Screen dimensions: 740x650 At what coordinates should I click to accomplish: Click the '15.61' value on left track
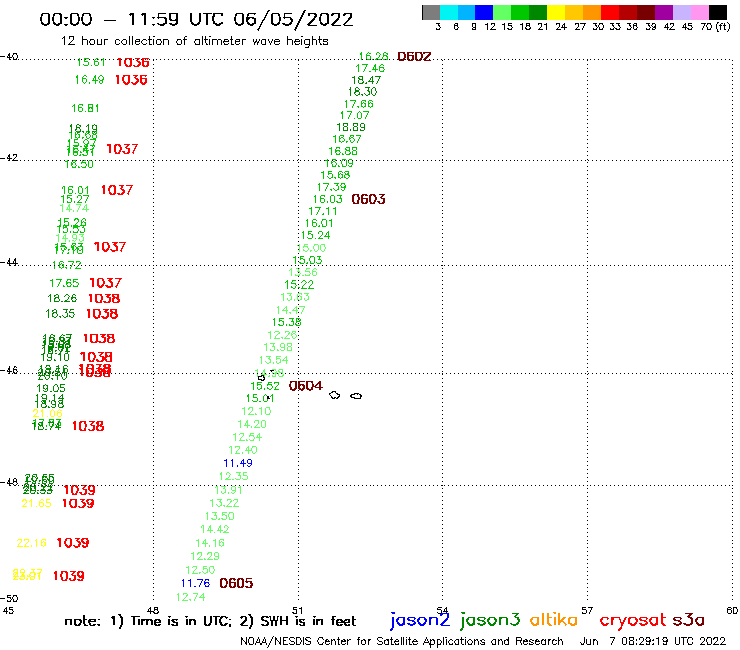click(91, 62)
